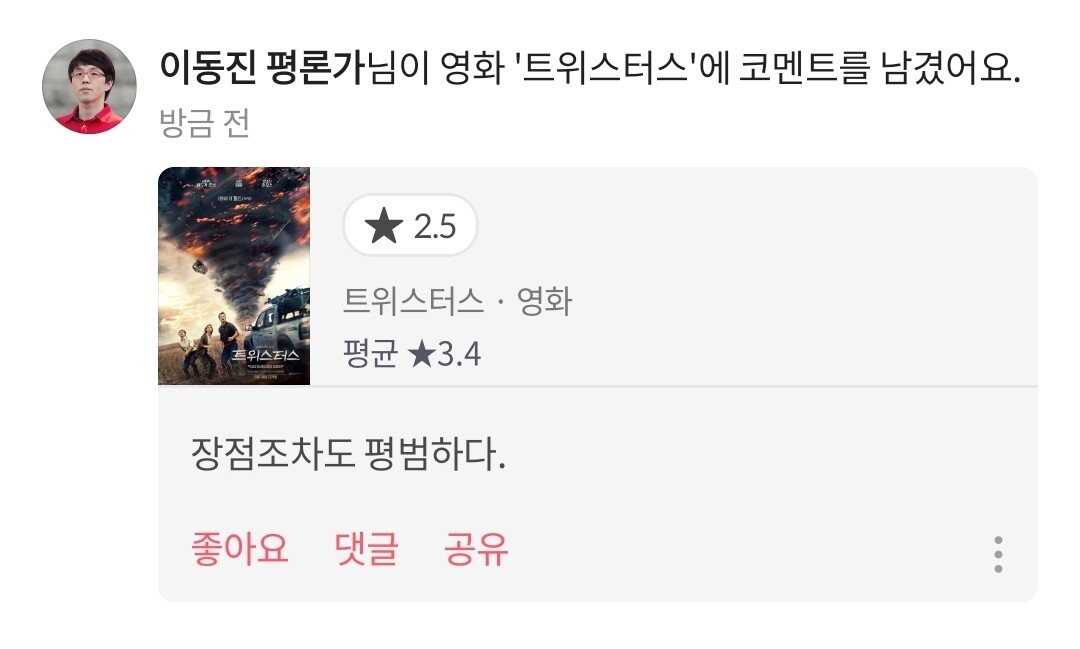Screen dimensions: 1080x649
Task: Click '트위스터스' in the header sentence
Action: pyautogui.click(x=606, y=69)
